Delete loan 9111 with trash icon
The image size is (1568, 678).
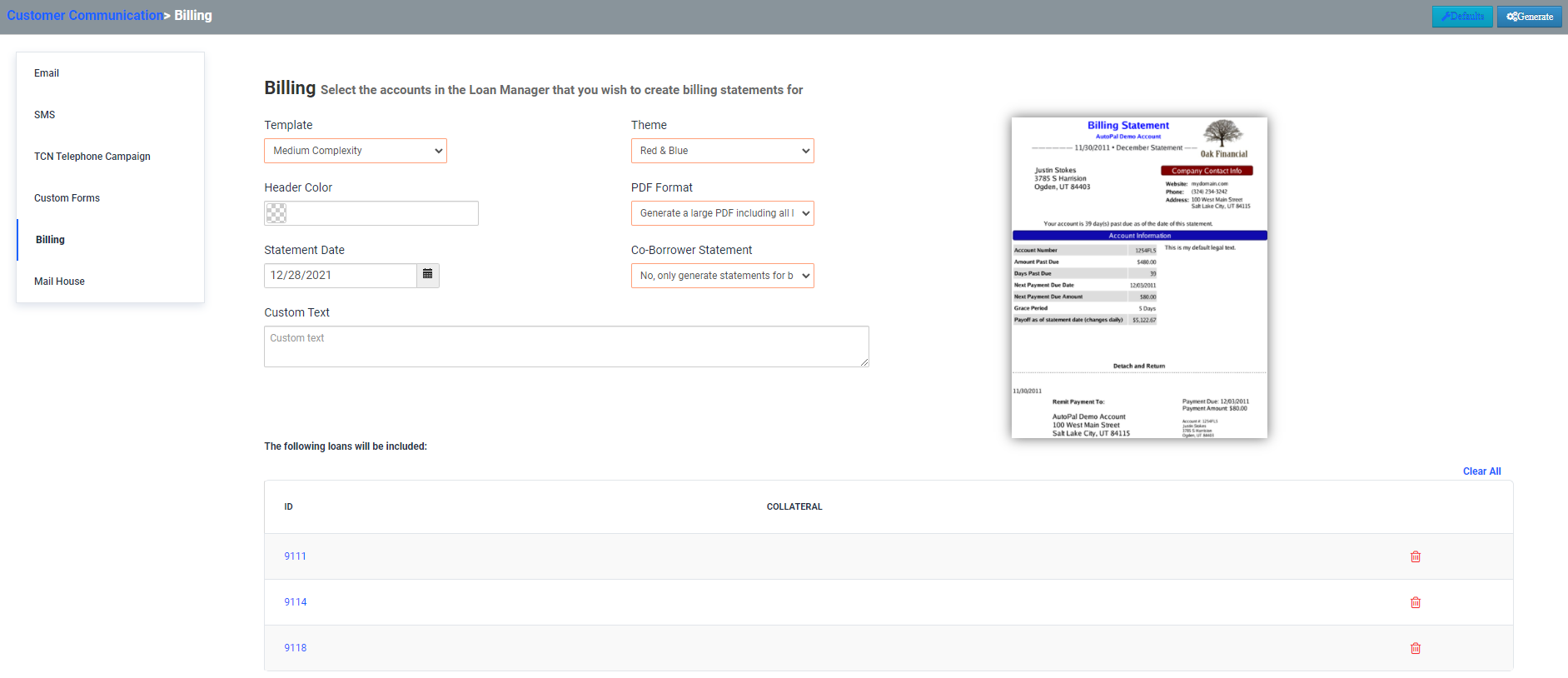tap(1416, 556)
